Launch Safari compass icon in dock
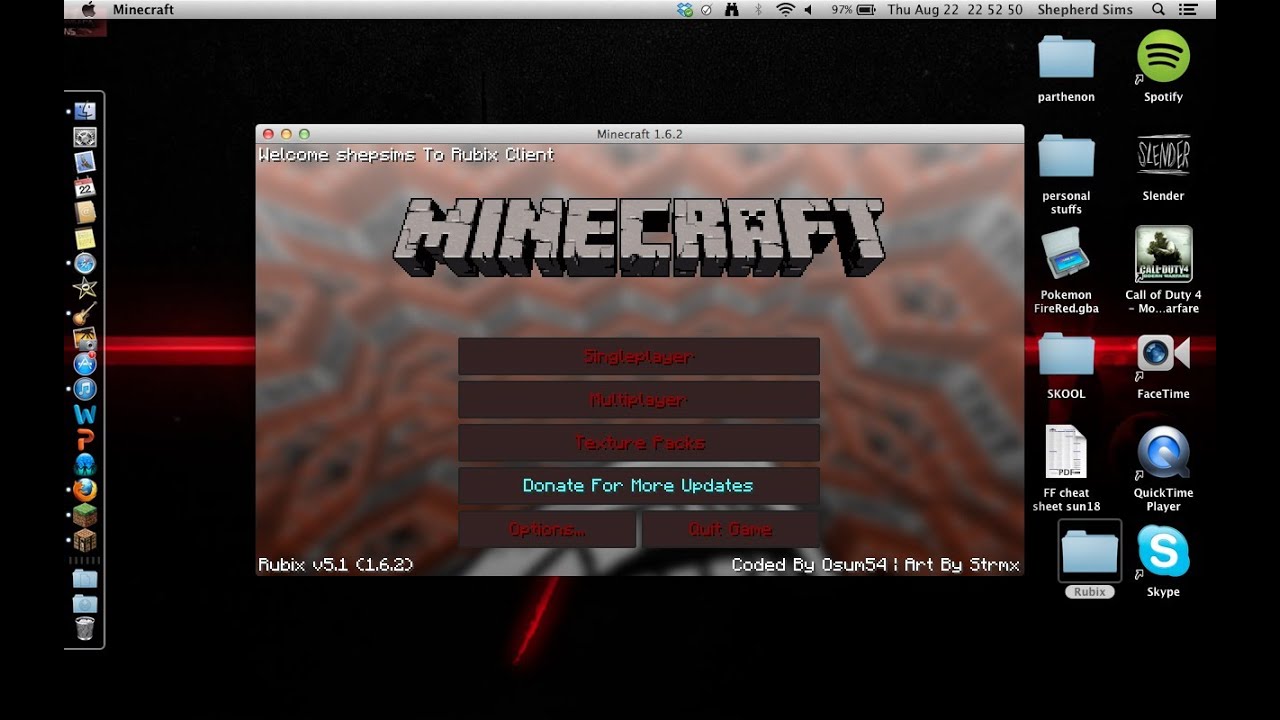 [85, 263]
